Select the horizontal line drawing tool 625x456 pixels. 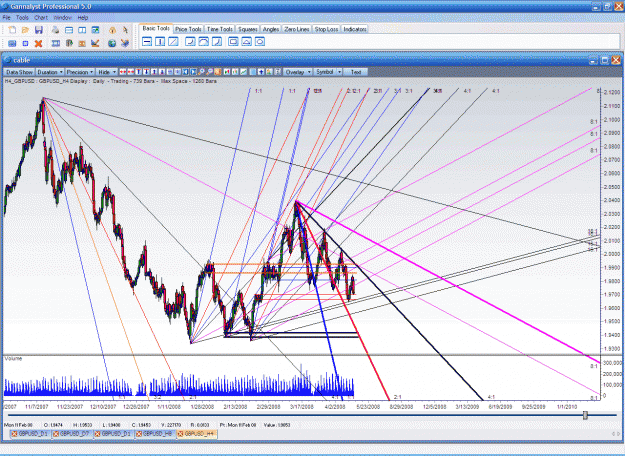coord(147,41)
